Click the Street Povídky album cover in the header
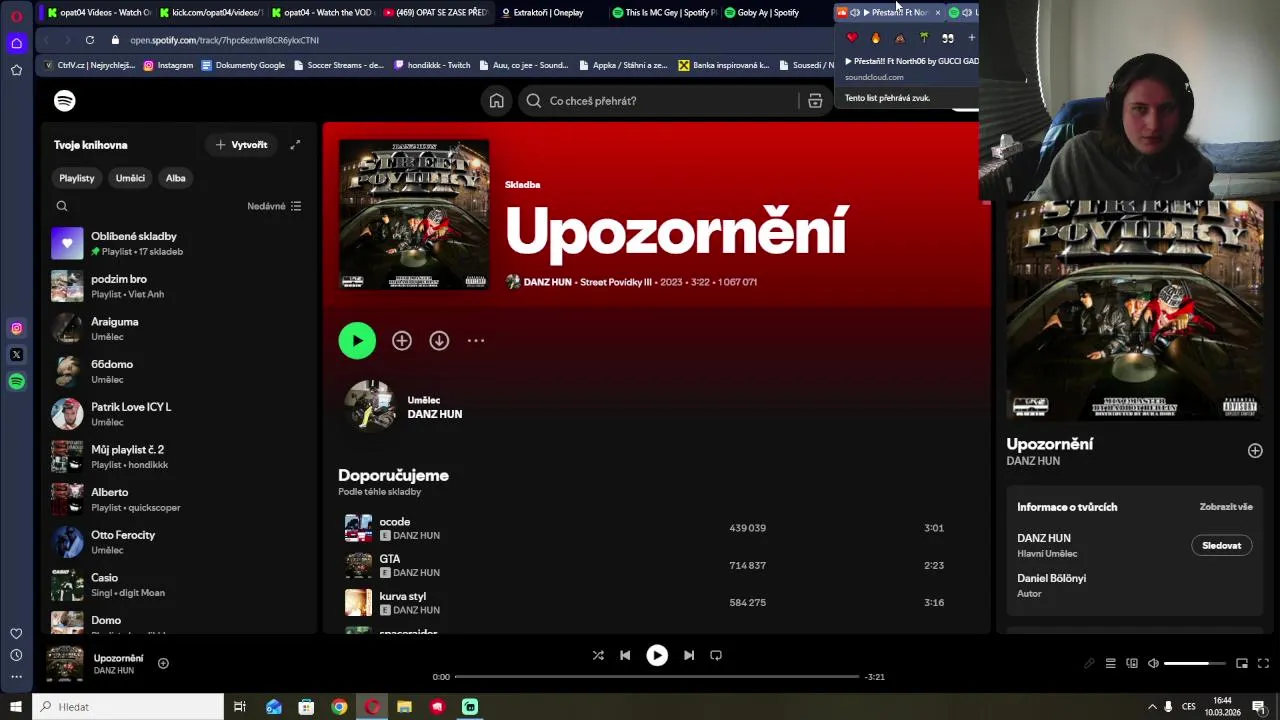Image resolution: width=1280 pixels, height=720 pixels. [414, 214]
